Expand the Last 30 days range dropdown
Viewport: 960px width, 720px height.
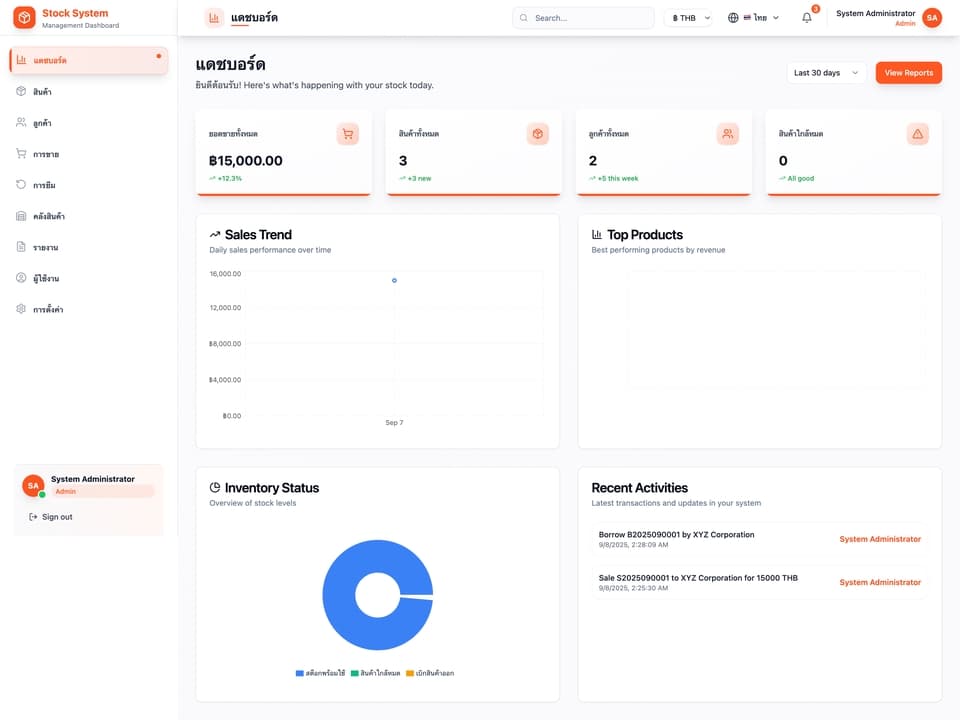(826, 73)
